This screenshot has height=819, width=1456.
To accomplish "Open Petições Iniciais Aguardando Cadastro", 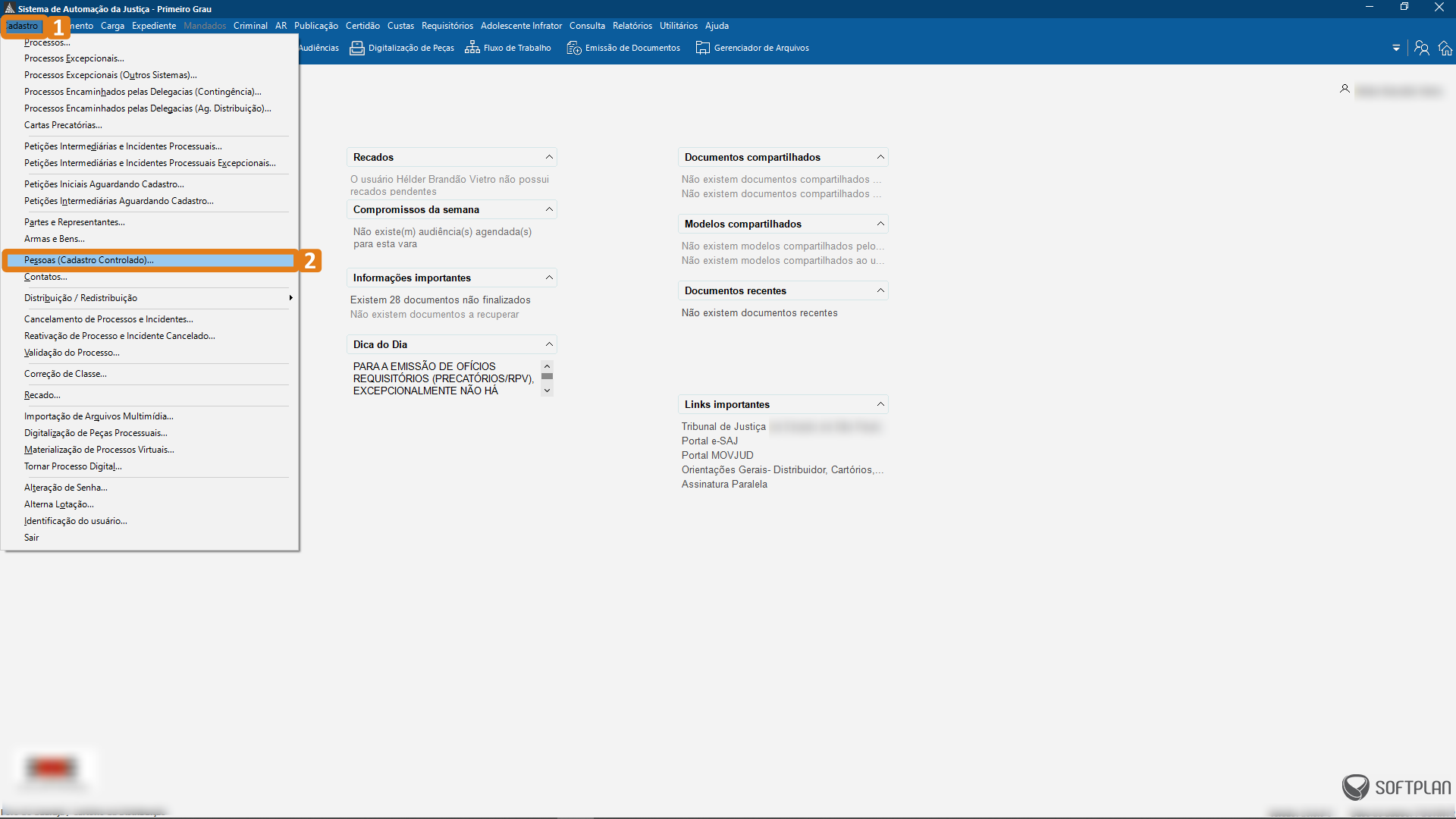I will click(104, 184).
